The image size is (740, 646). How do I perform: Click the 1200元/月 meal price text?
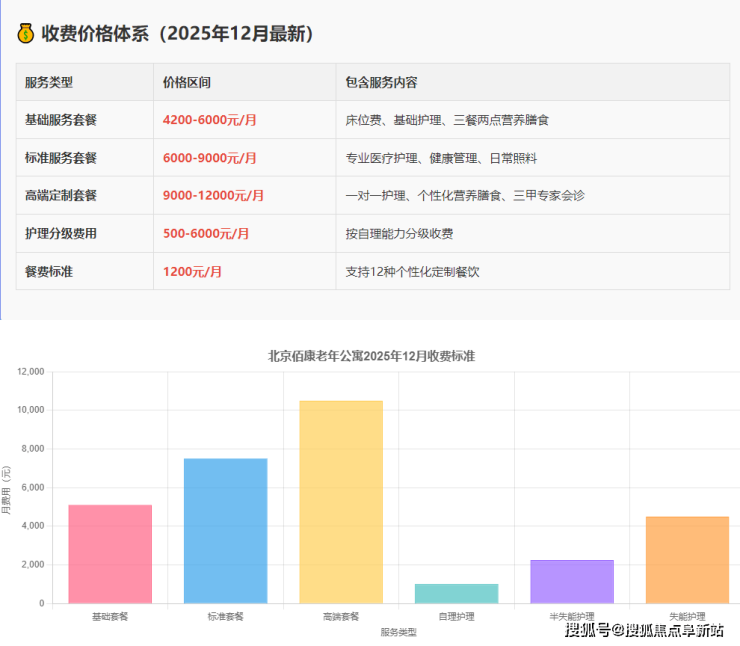point(193,272)
